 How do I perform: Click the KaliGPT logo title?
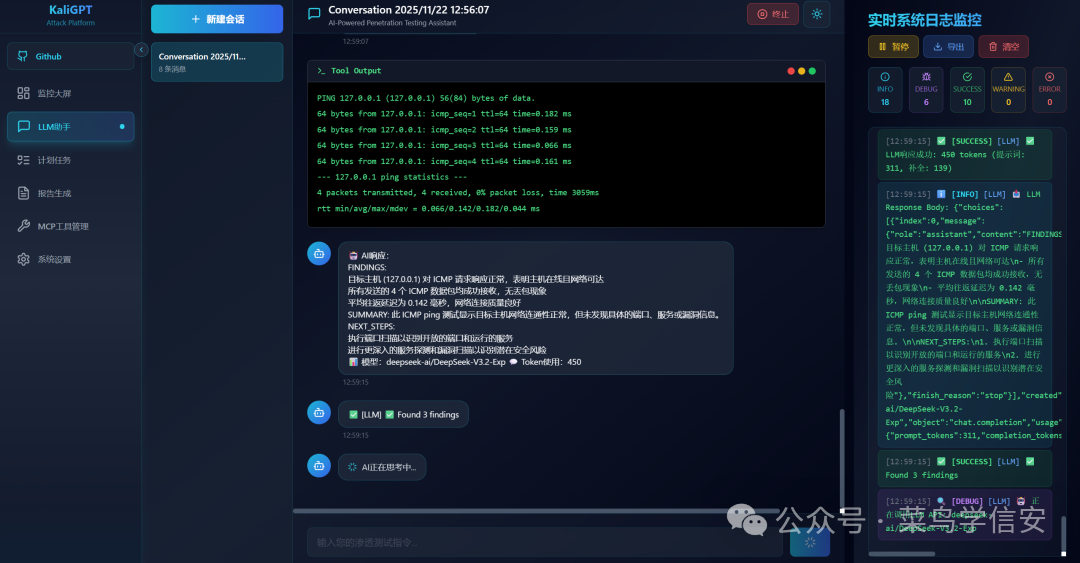coord(70,10)
